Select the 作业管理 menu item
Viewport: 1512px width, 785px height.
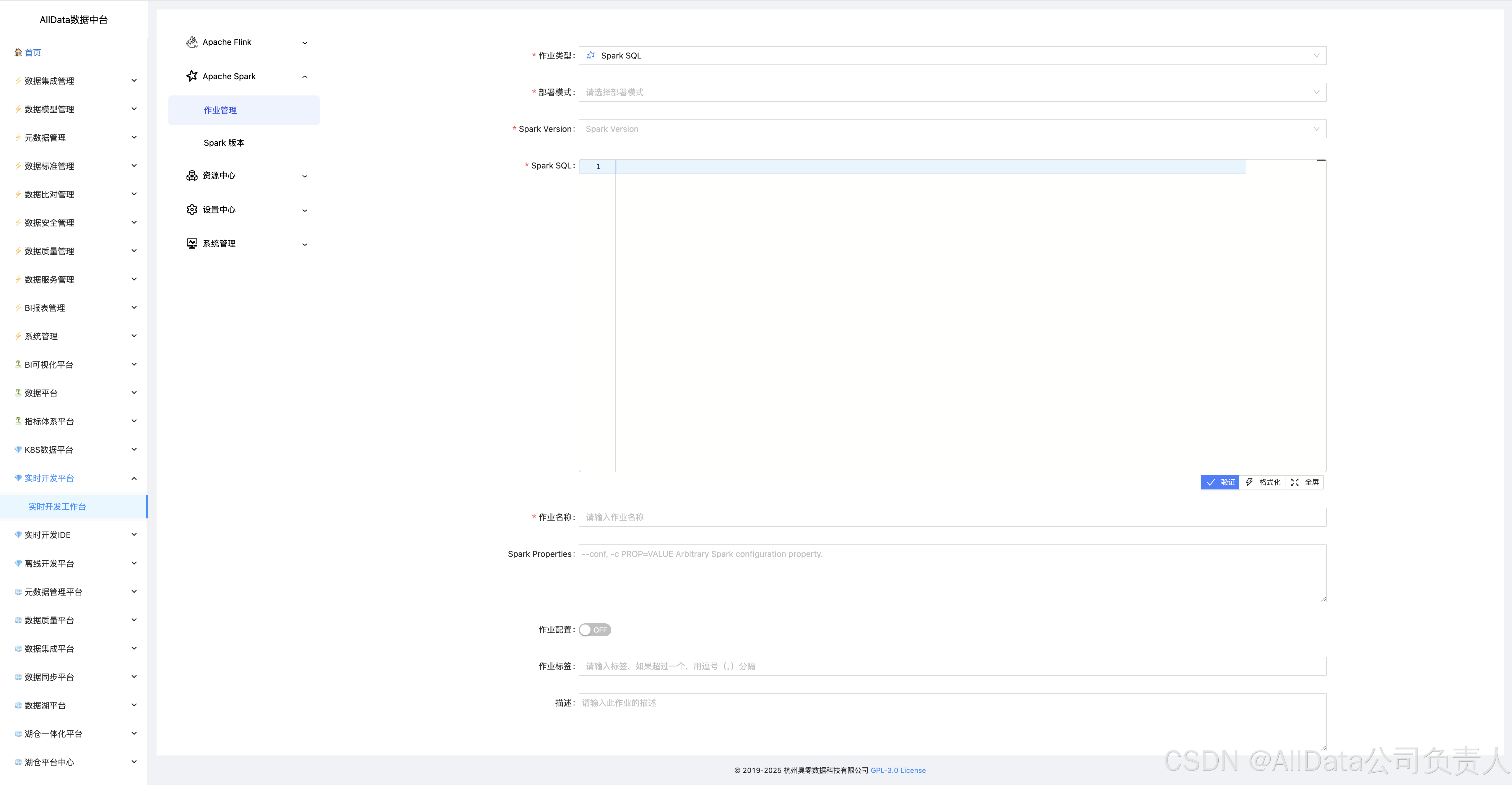(244, 110)
